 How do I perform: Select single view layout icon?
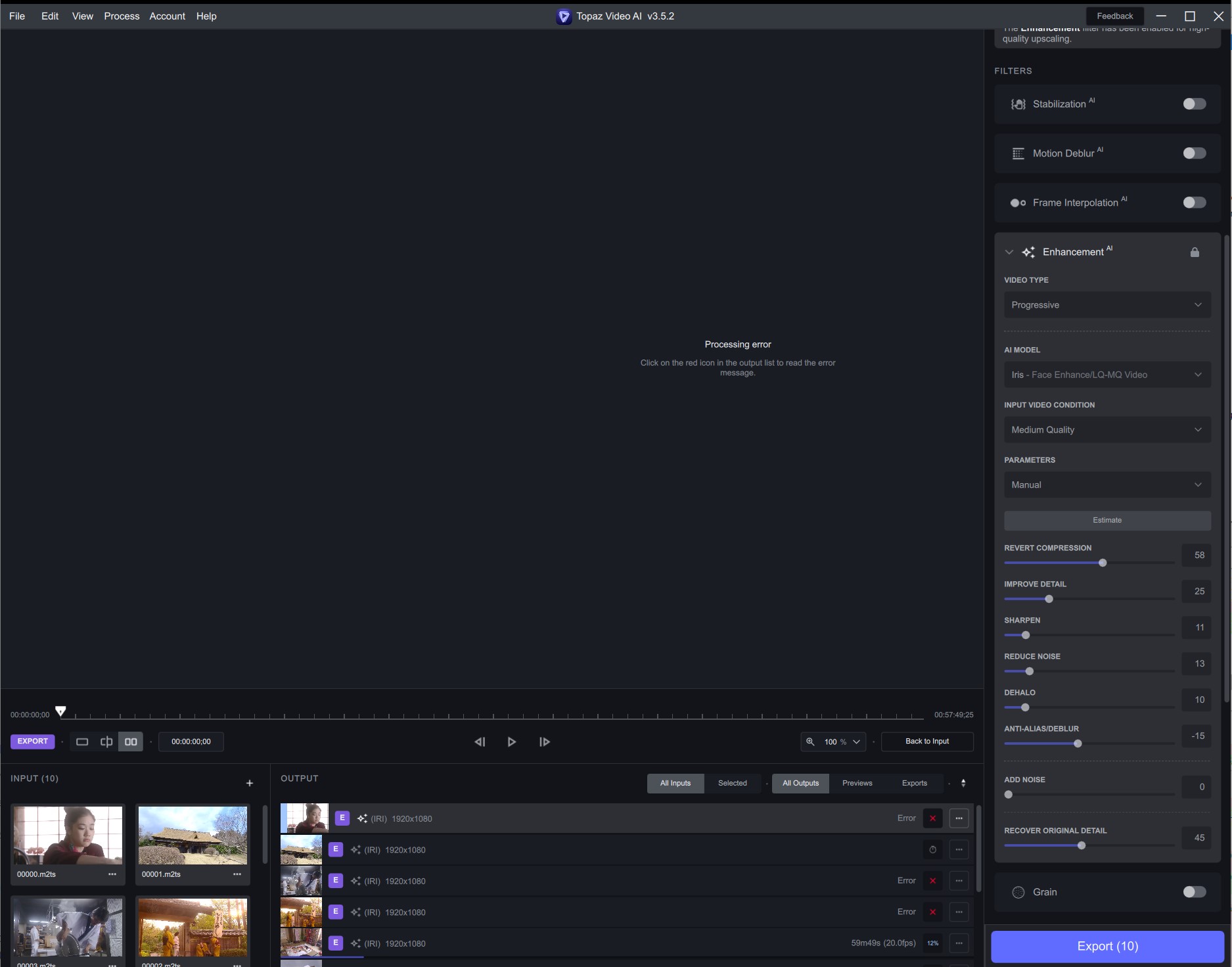(82, 742)
